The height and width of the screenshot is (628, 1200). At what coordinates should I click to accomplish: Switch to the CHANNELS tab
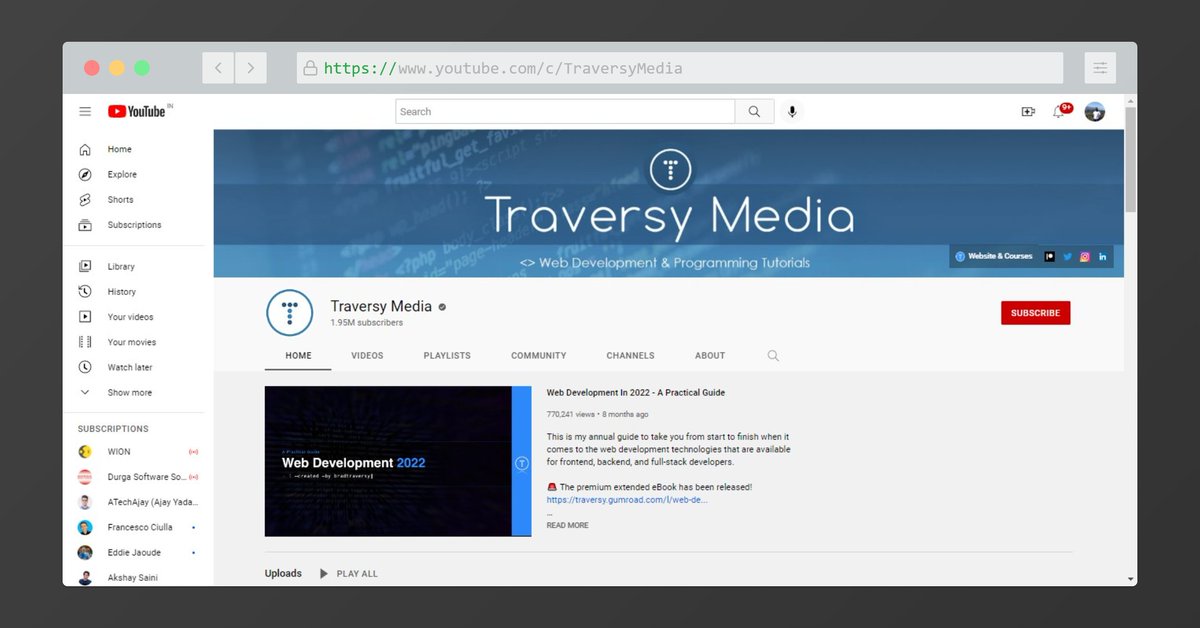630,356
